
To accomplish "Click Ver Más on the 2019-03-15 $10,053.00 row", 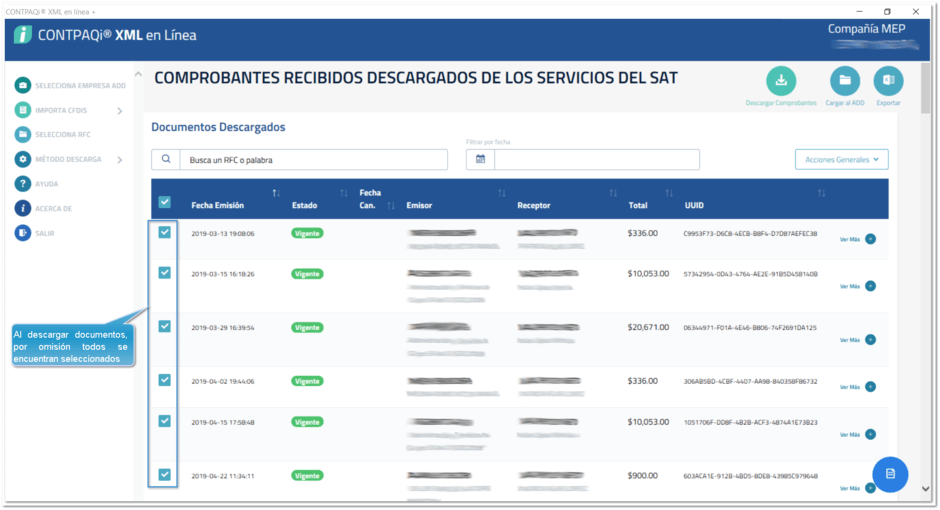I will [849, 286].
